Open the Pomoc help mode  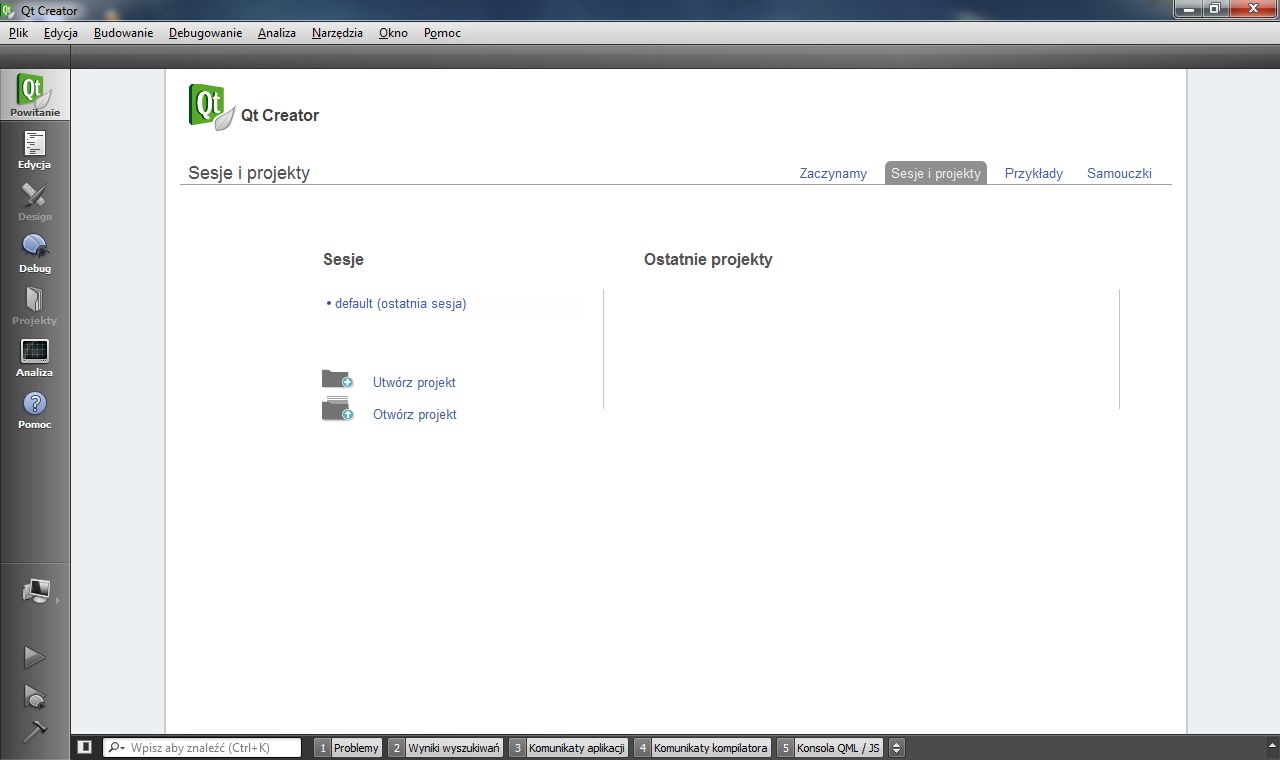pos(35,409)
